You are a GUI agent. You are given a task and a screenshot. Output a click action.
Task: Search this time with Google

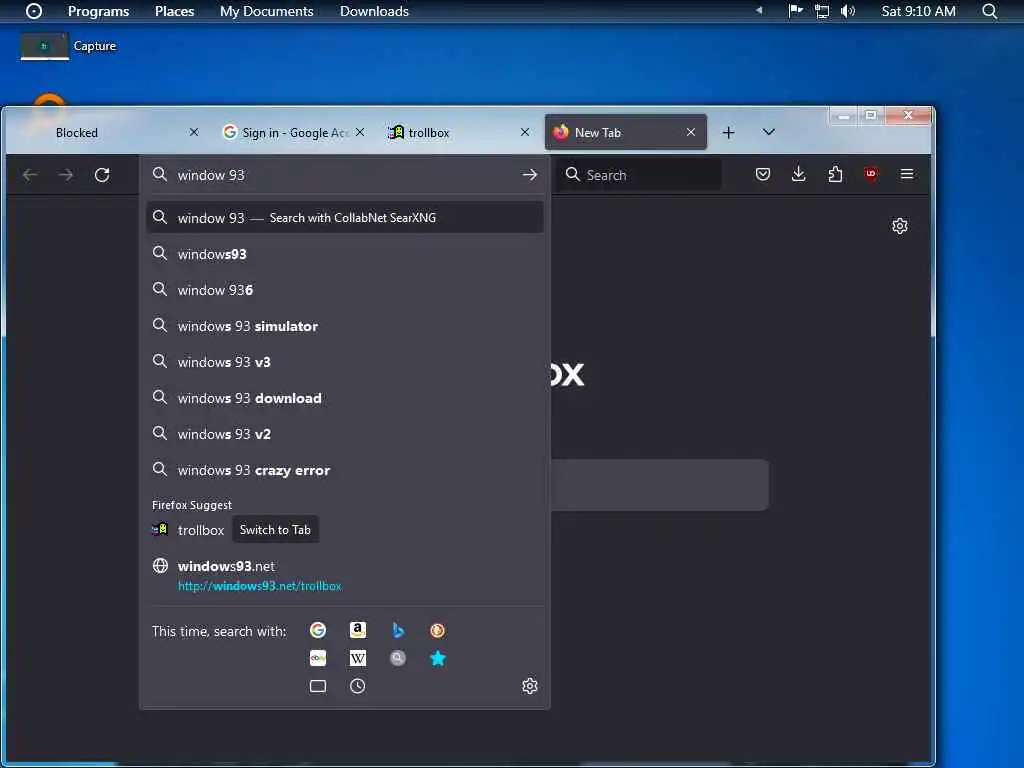[x=318, y=630]
